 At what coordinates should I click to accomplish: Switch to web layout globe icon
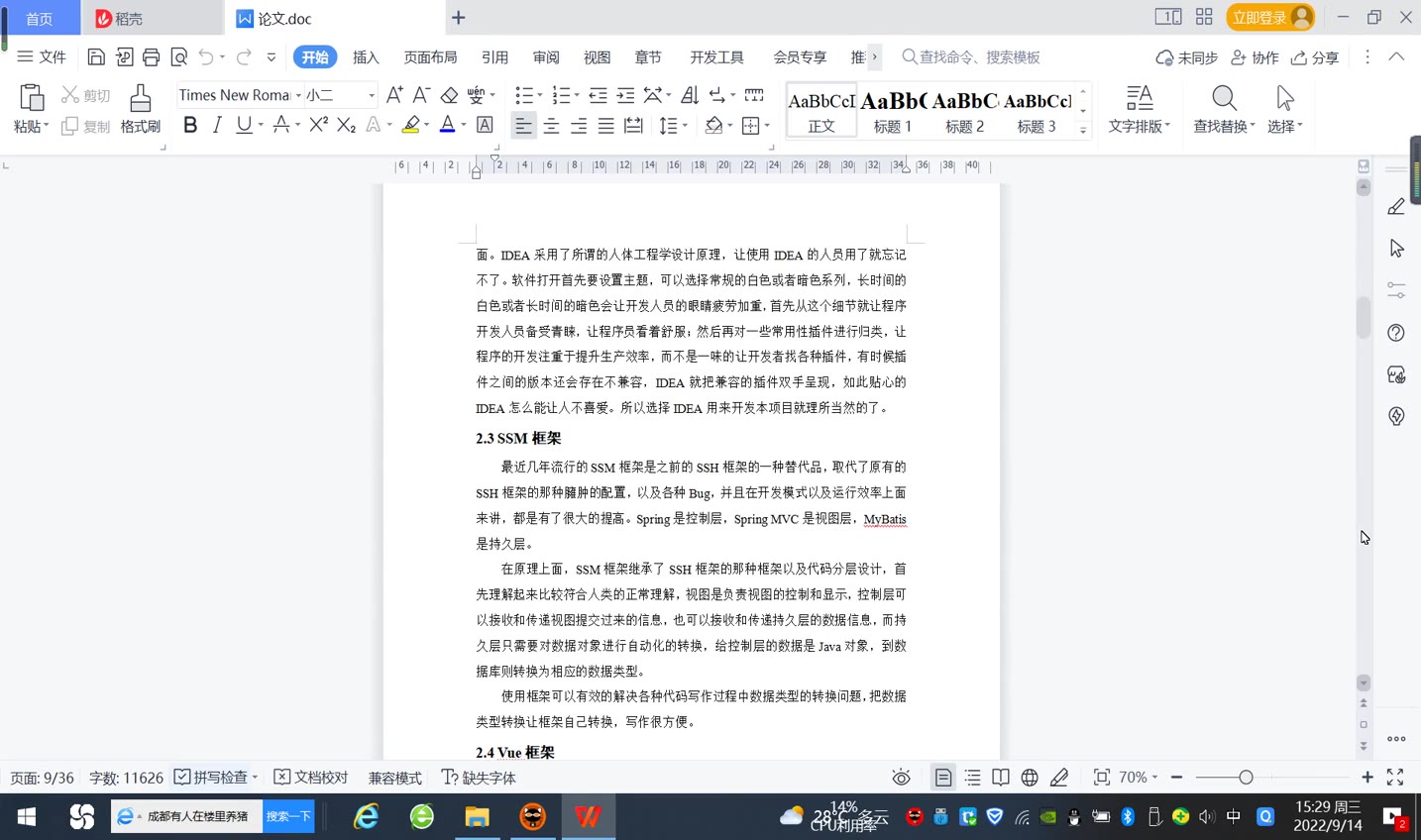pyautogui.click(x=1030, y=778)
